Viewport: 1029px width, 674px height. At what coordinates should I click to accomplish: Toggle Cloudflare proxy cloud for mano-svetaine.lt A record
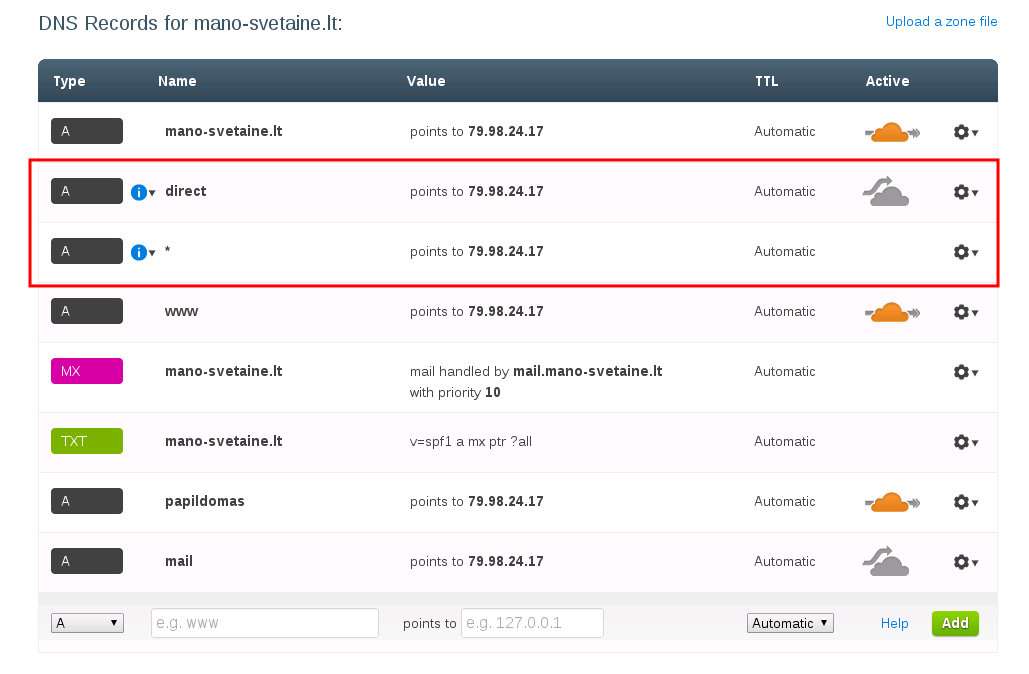(891, 132)
